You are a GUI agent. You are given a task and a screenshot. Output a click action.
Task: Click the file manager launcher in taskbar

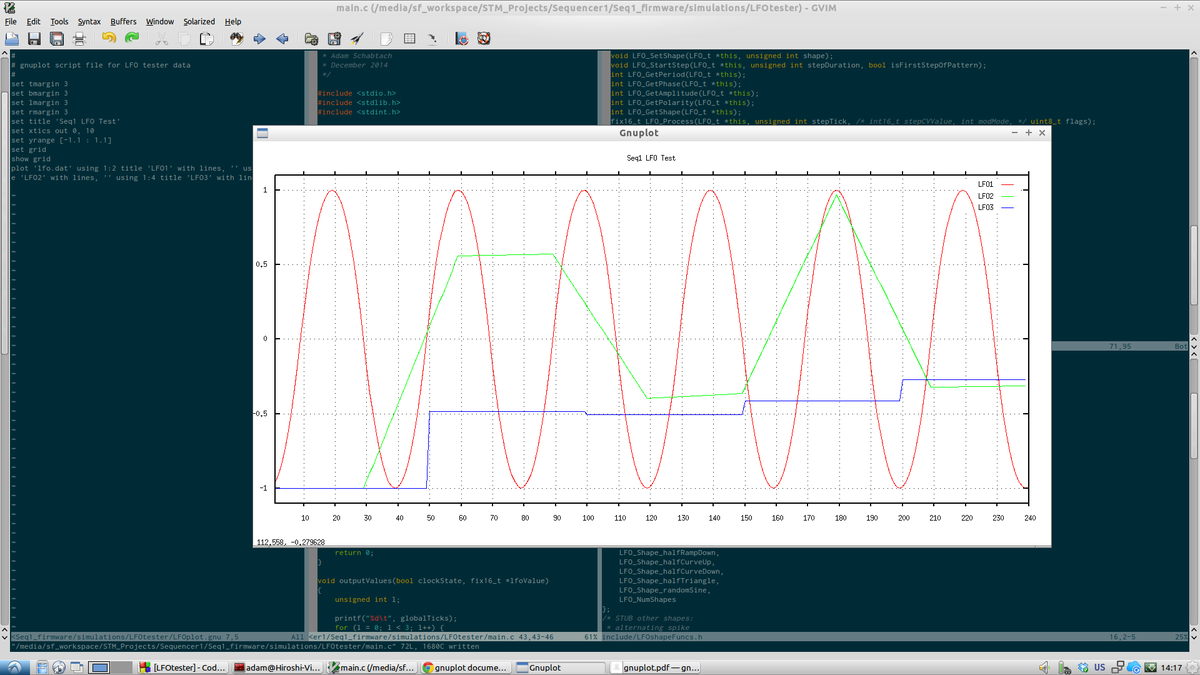pyautogui.click(x=42, y=667)
